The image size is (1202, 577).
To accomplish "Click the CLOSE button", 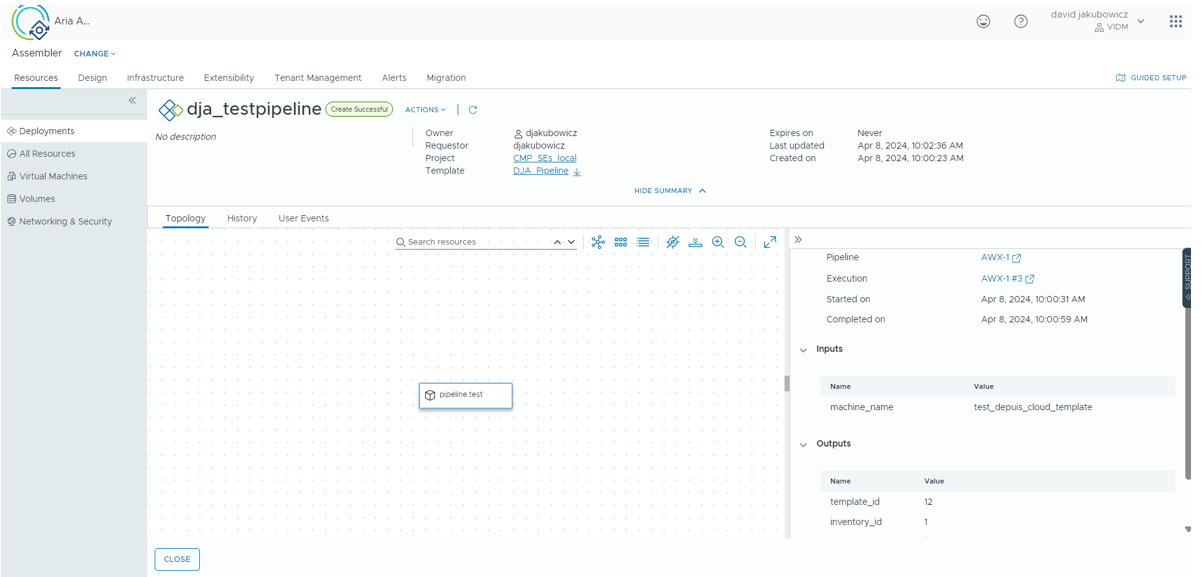I will (177, 559).
